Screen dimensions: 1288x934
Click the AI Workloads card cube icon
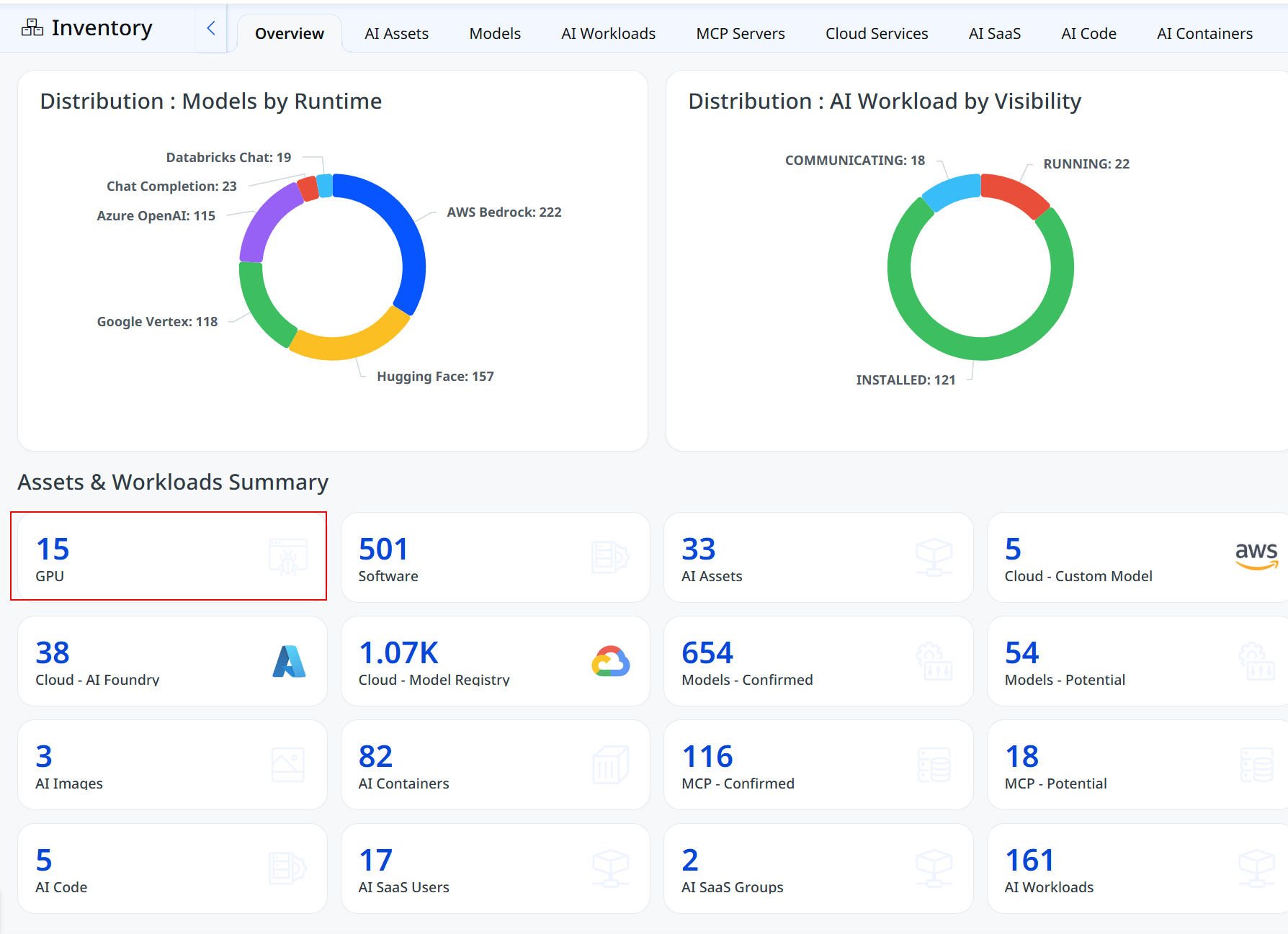(1256, 868)
